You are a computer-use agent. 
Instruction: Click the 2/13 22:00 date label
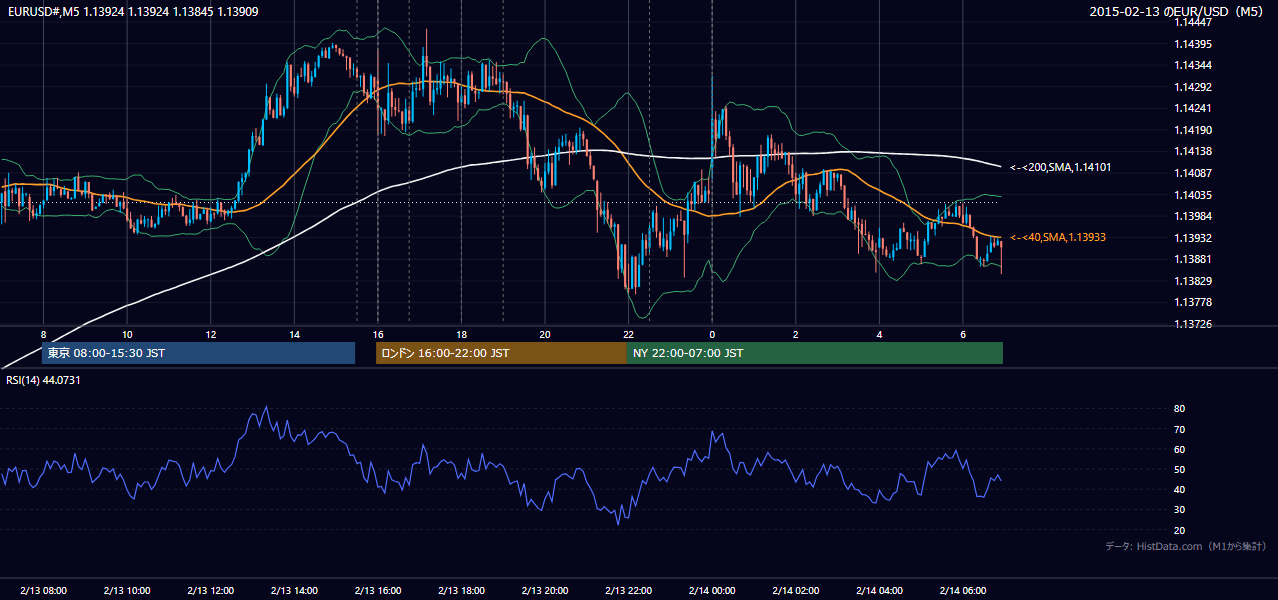tap(628, 591)
